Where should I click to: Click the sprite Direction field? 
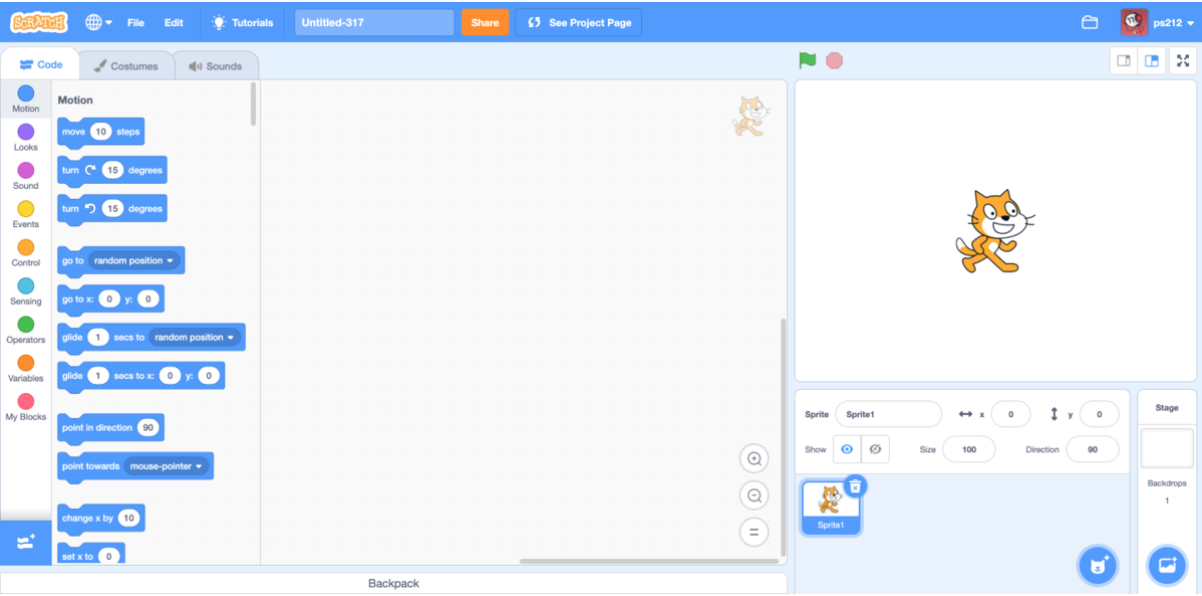[x=1092, y=450]
